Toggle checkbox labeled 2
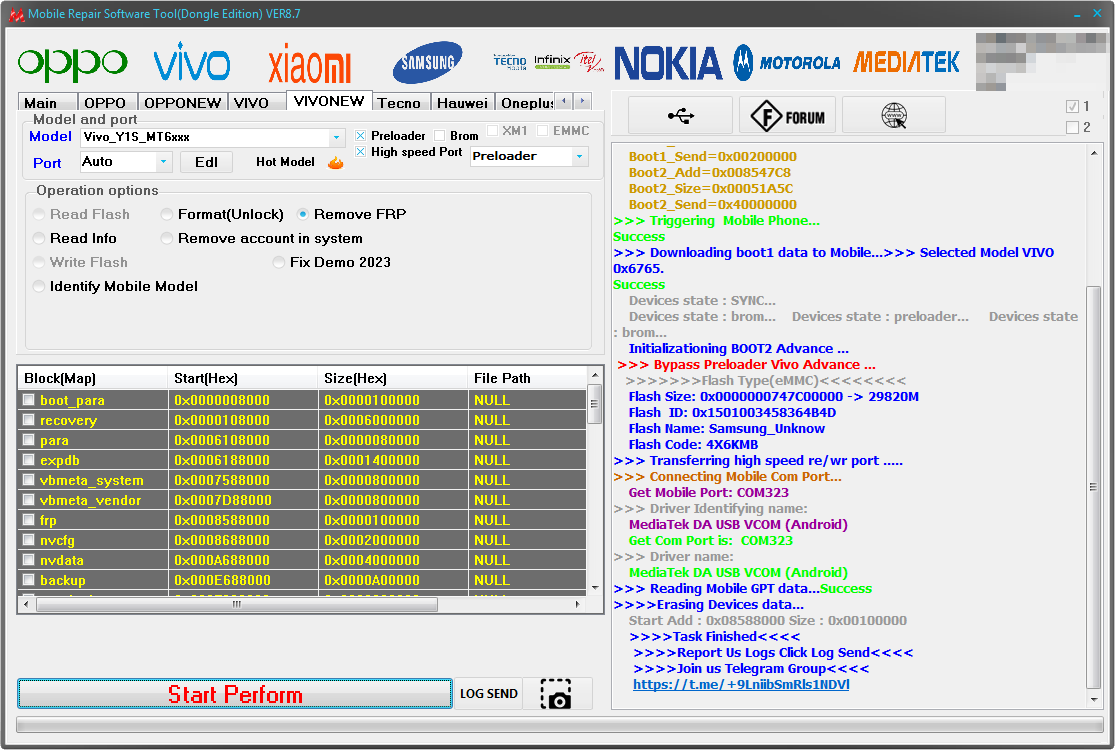1115x750 pixels. (x=1072, y=127)
